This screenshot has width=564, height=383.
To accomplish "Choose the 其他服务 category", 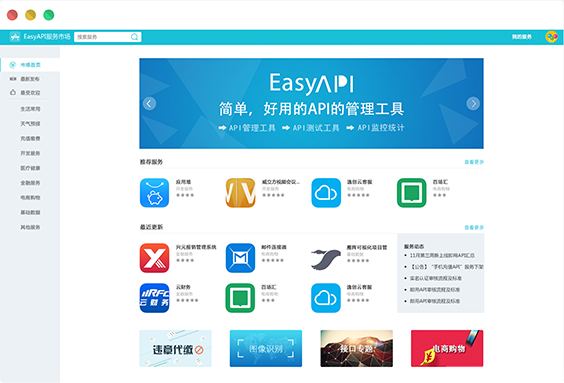I will click(30, 227).
